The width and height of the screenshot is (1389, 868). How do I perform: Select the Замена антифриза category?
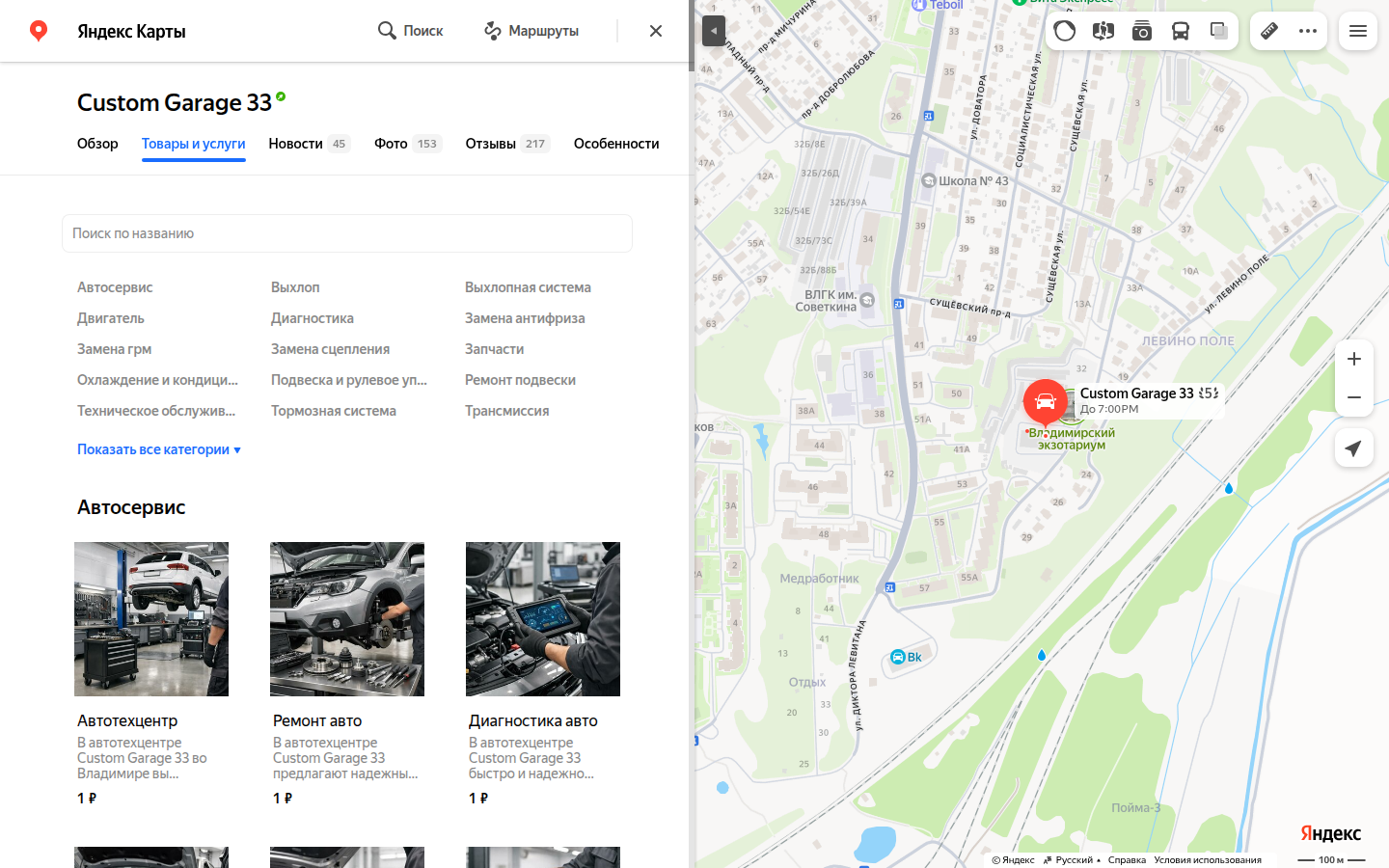tap(525, 318)
